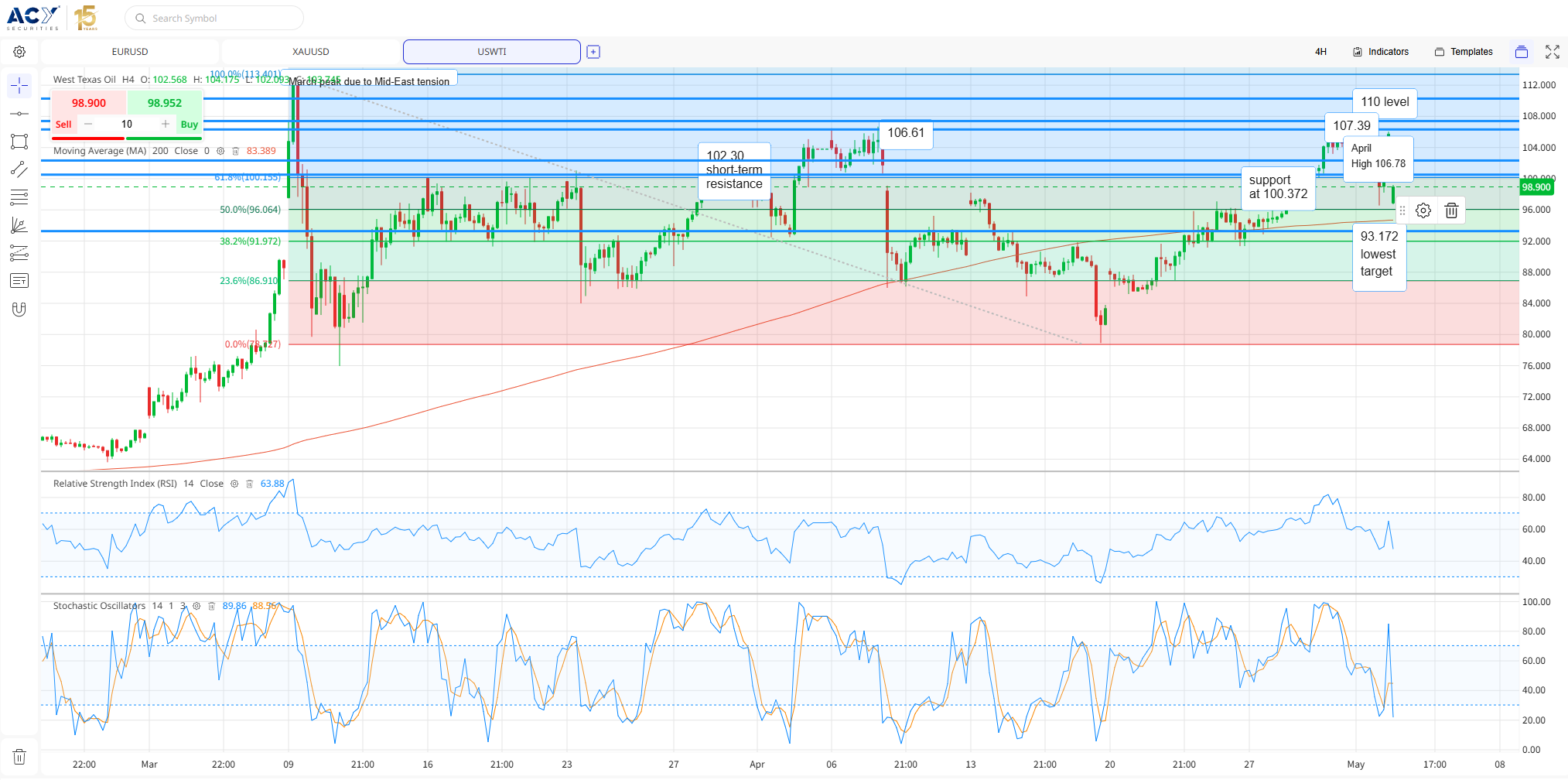Select the crosshair cursor tool

tap(19, 85)
